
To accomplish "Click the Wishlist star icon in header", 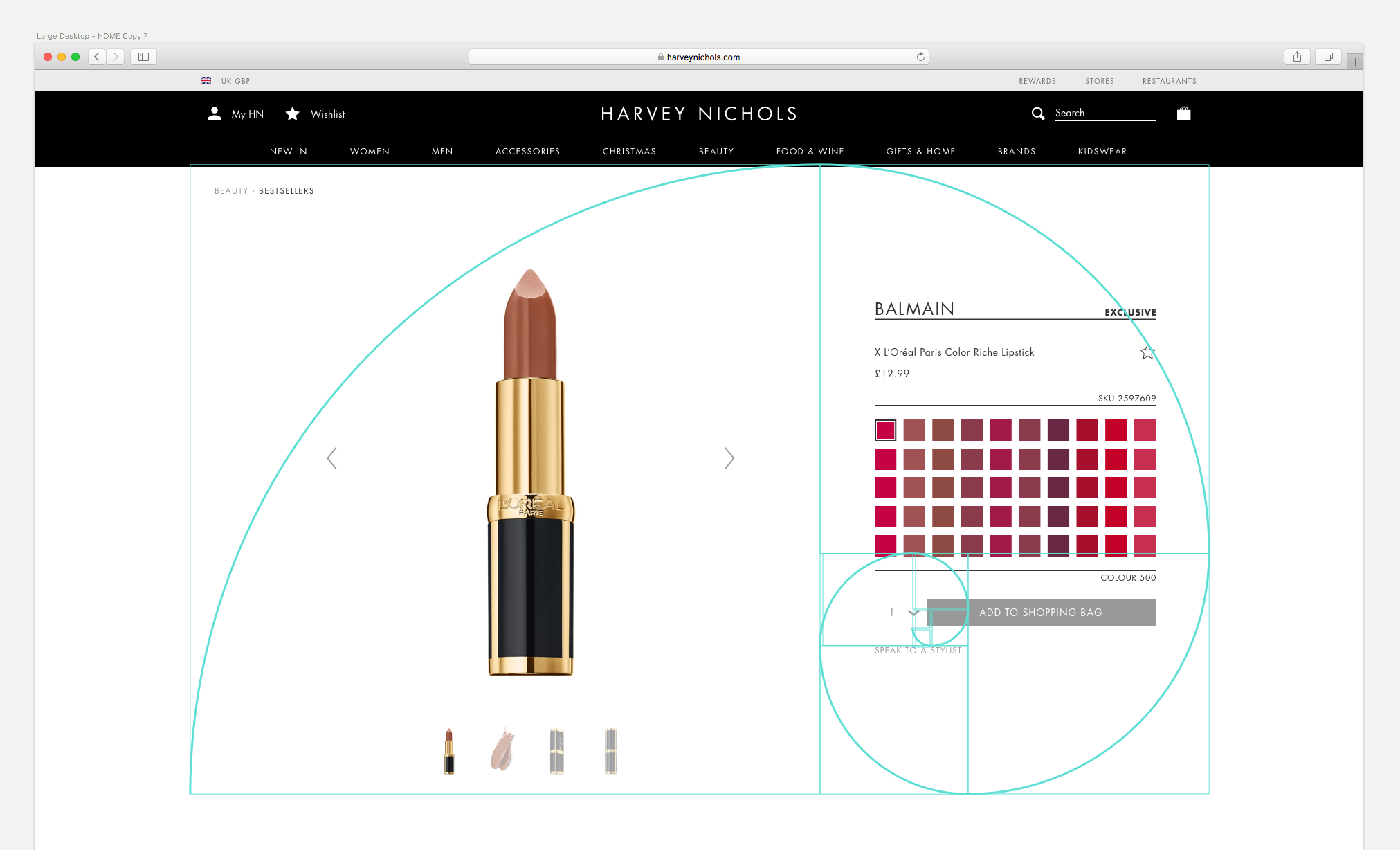I will pos(293,114).
